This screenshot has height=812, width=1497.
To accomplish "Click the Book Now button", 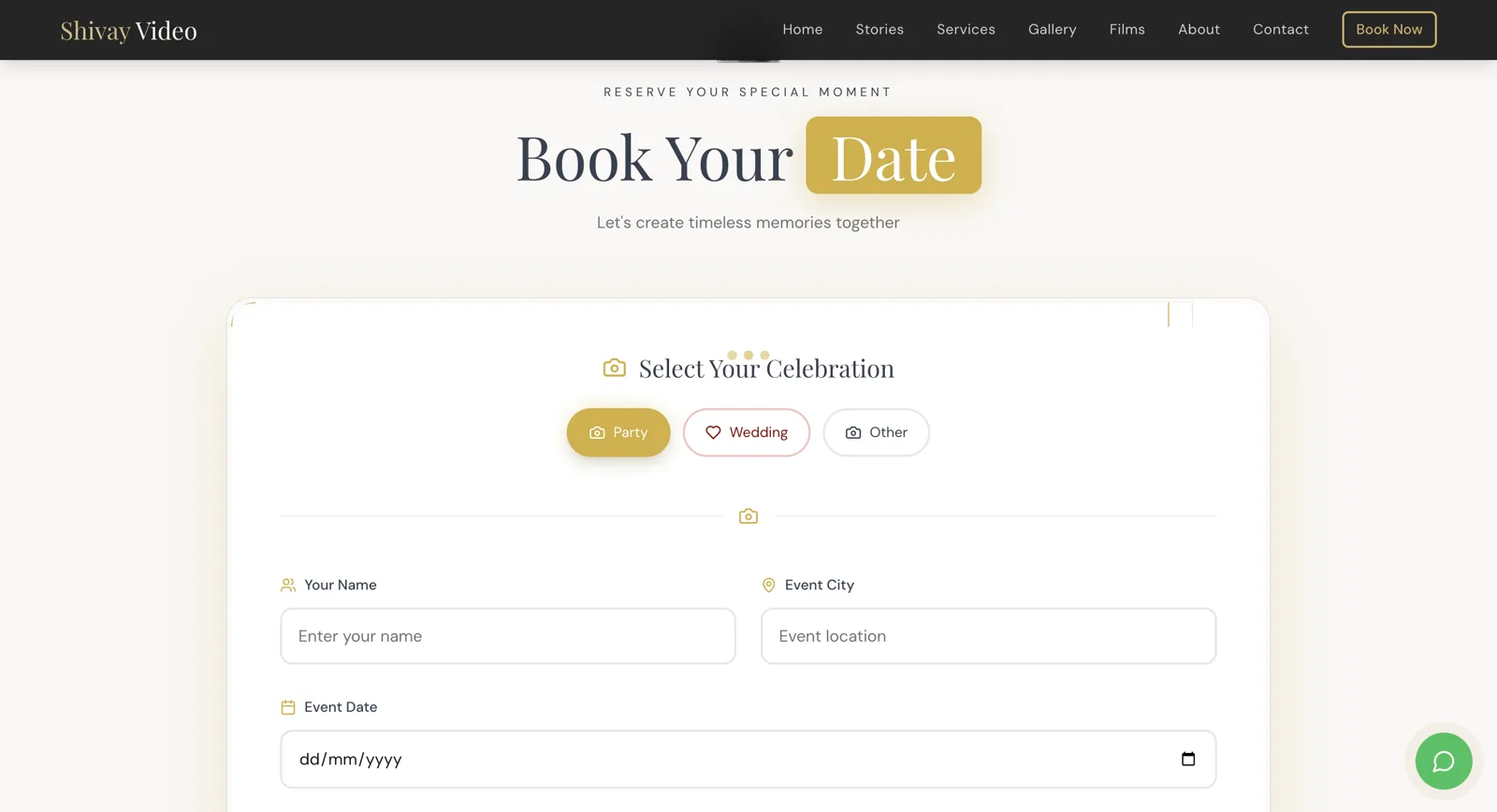I will 1389,29.
